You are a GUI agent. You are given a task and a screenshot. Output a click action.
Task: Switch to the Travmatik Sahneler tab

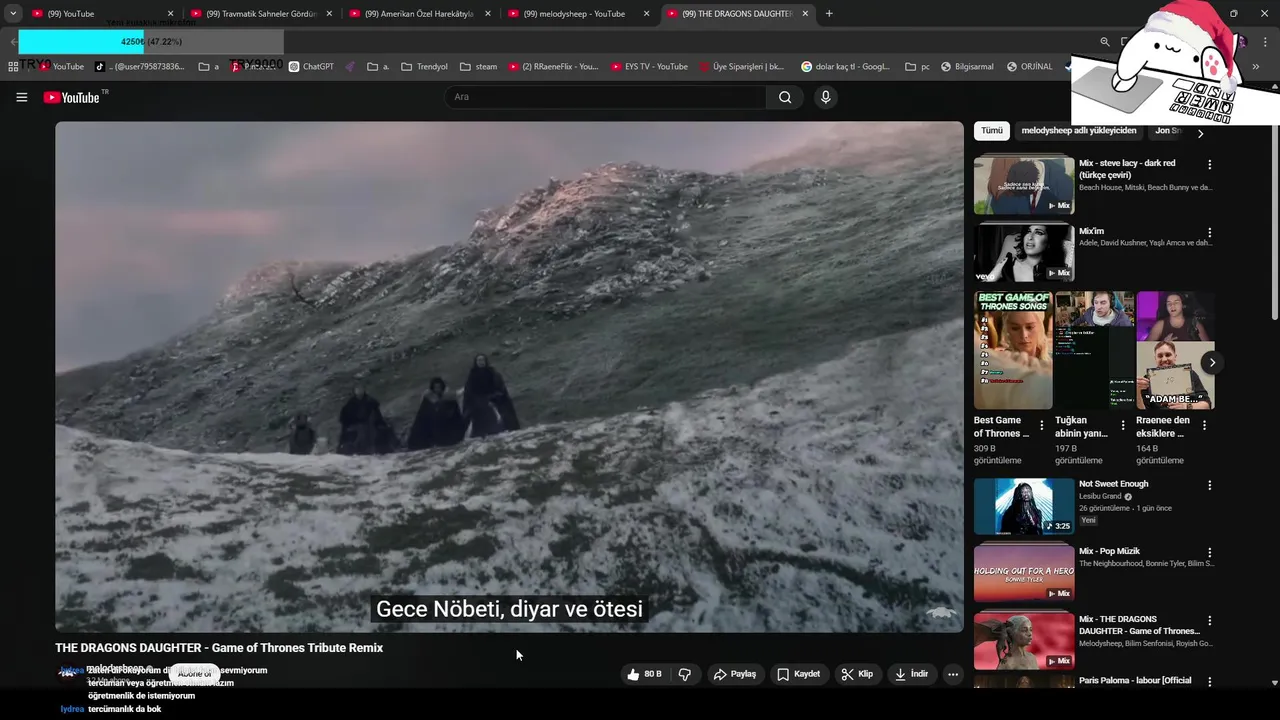tap(260, 14)
